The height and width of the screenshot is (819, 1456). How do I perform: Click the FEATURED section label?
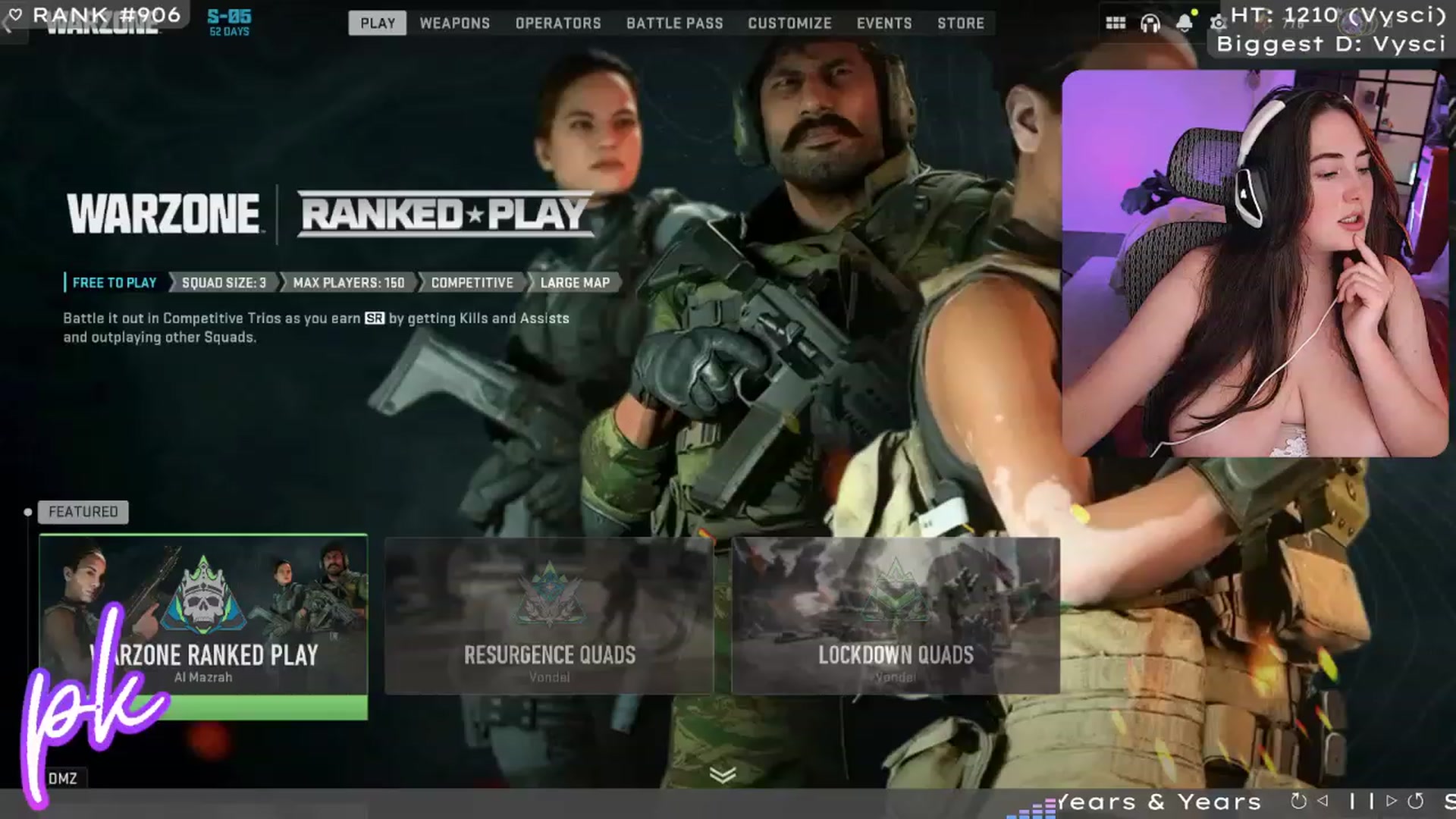[83, 512]
